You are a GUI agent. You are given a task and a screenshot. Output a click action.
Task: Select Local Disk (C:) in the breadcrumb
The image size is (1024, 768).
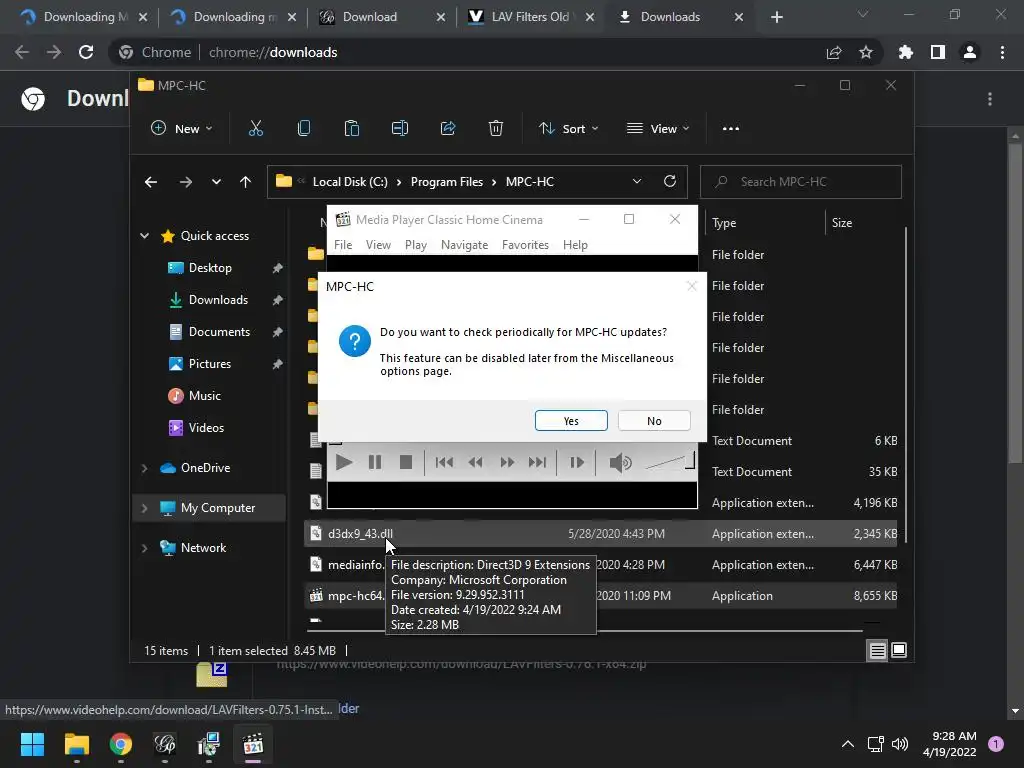click(350, 182)
